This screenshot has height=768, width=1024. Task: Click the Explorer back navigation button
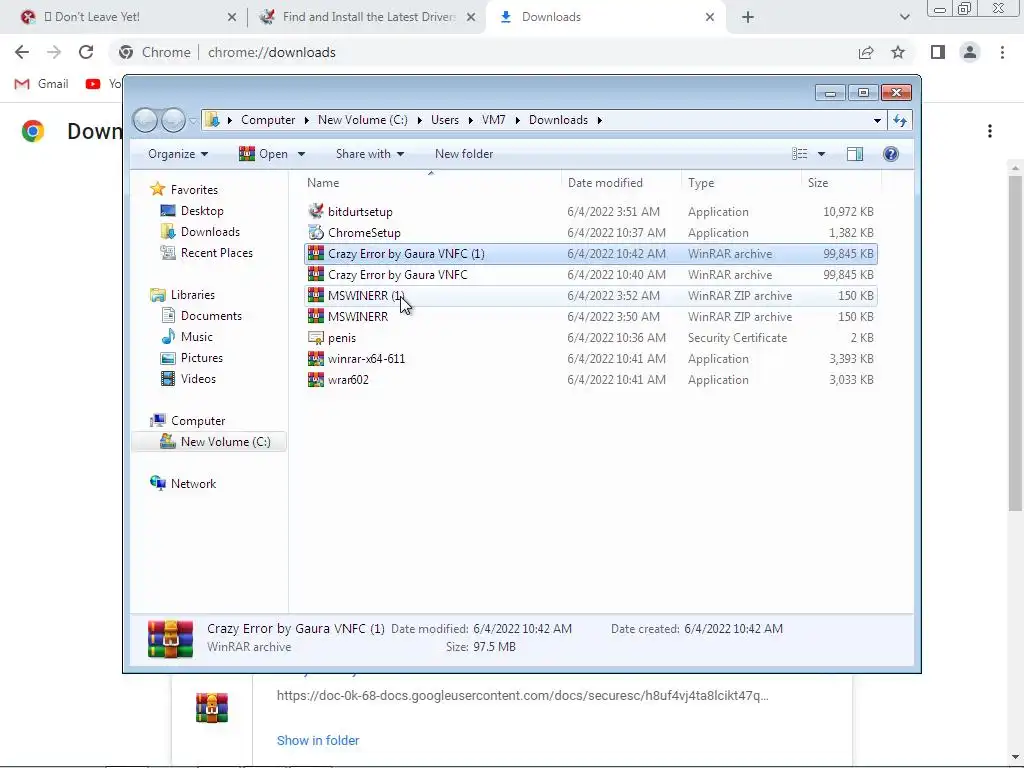(x=145, y=120)
